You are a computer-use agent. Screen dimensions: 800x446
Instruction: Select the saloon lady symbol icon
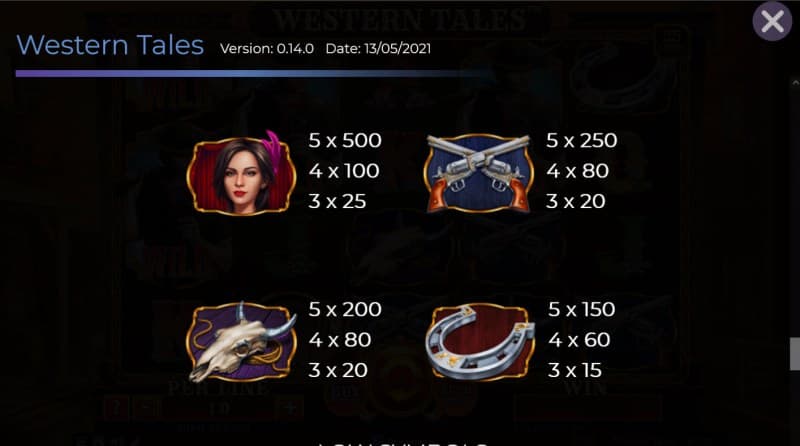241,174
